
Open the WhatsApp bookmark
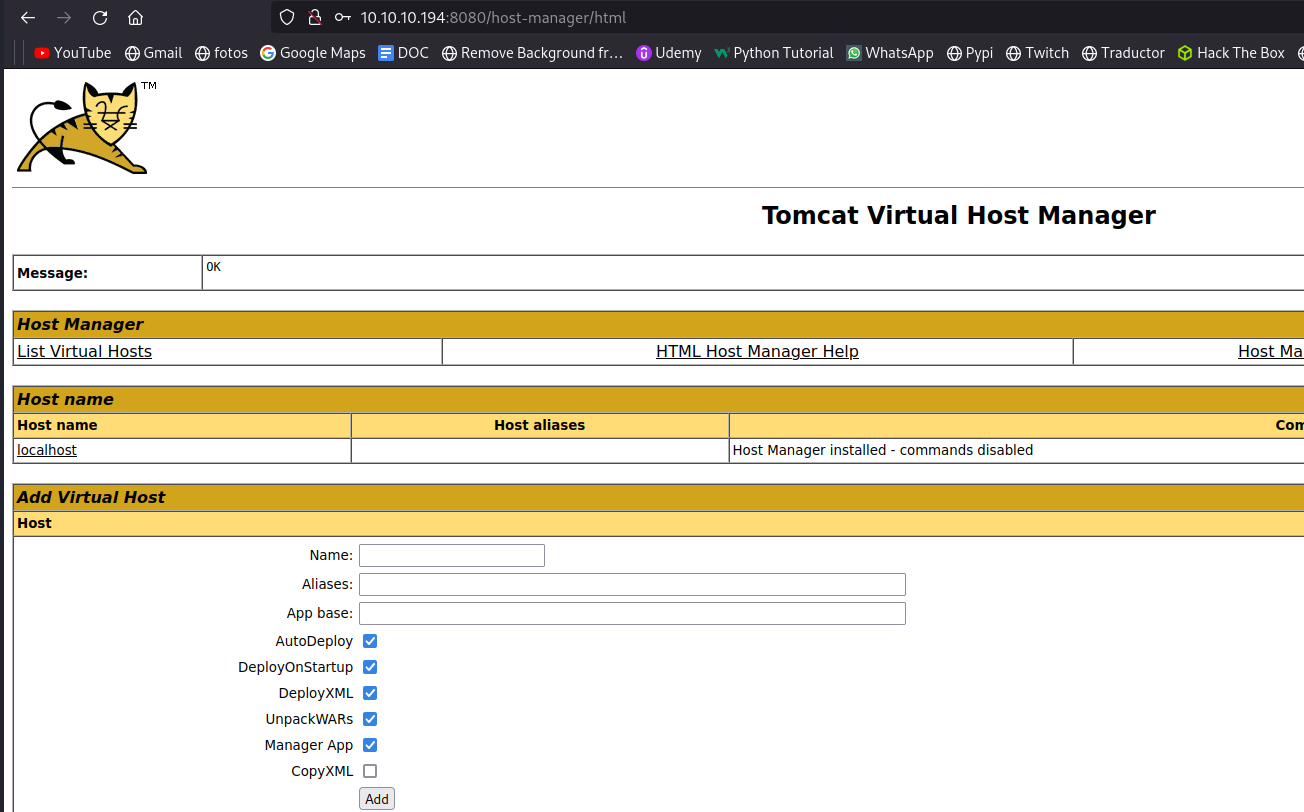click(x=890, y=53)
